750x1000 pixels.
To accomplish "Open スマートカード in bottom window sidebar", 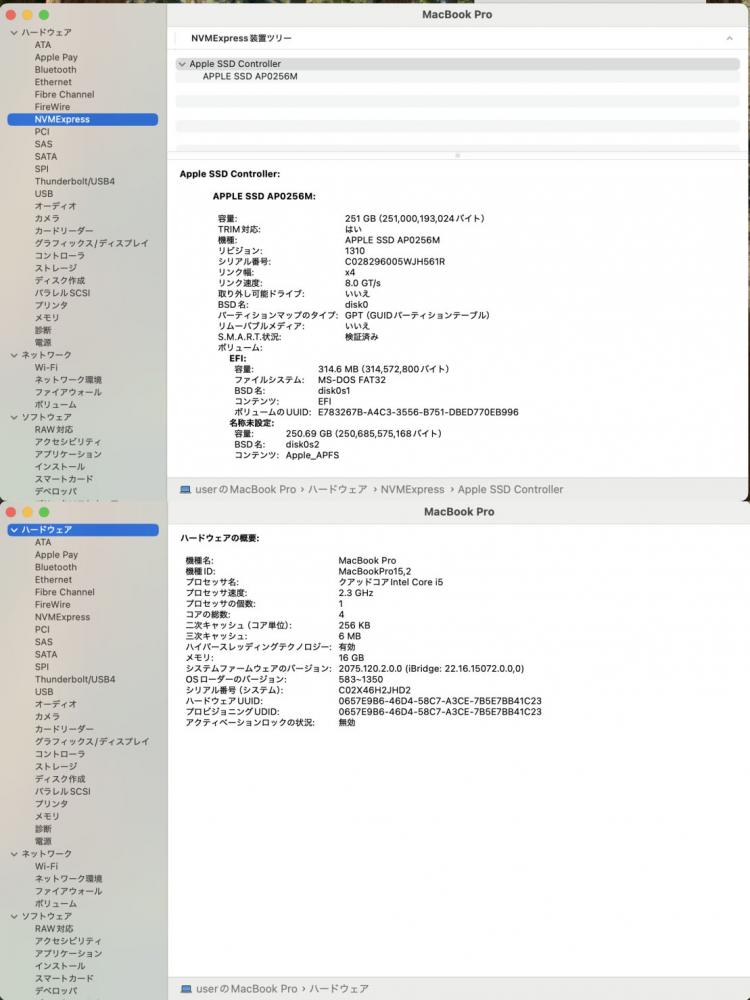I will tap(64, 978).
